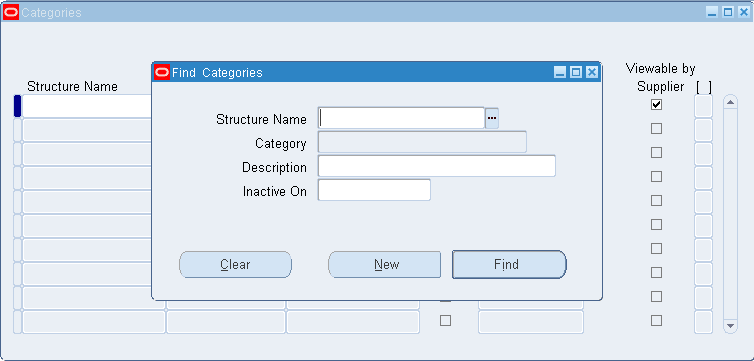Check the last Viewable by Supplier checkbox
The width and height of the screenshot is (754, 361).
656,321
